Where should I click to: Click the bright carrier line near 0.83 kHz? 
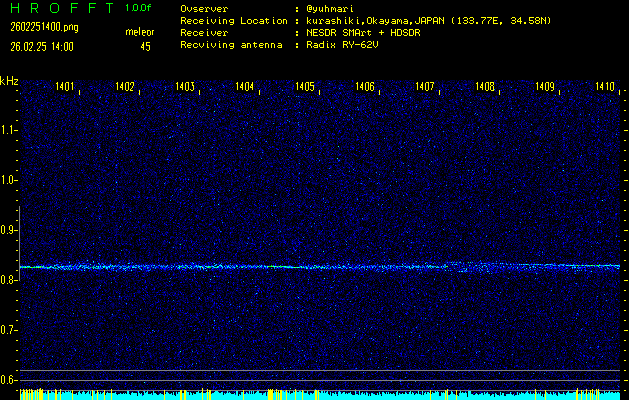[x=320, y=267]
